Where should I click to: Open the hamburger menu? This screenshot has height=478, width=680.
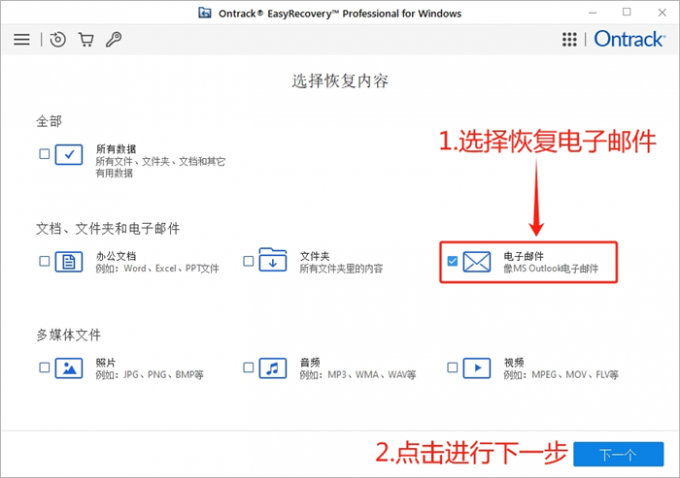point(22,39)
